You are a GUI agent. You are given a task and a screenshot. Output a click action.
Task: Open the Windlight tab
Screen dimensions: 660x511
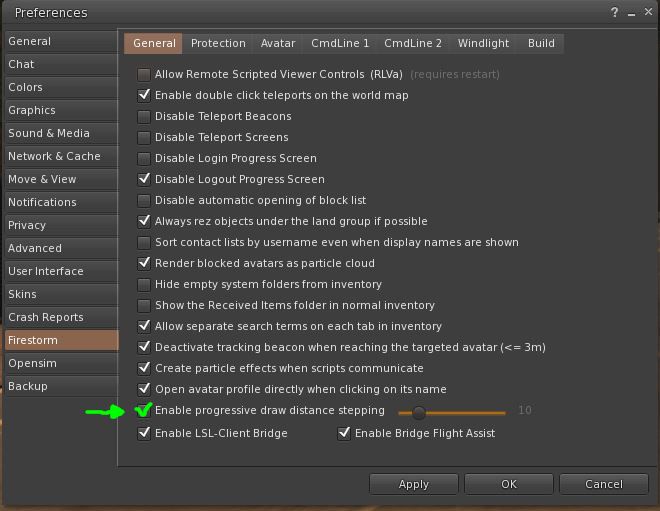coord(483,43)
